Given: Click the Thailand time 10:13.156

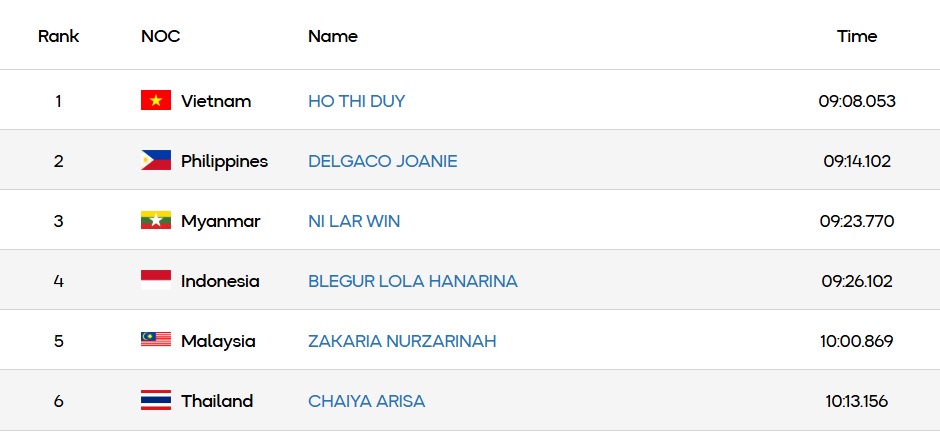Looking at the screenshot, I should click(x=857, y=401).
